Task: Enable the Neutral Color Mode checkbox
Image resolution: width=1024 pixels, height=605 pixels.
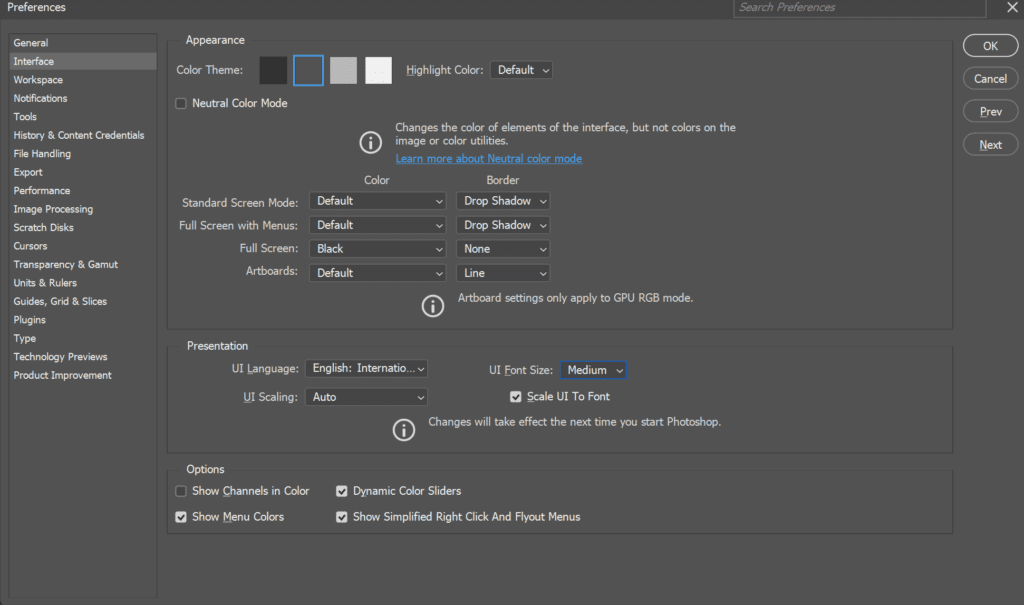Action: click(x=181, y=103)
